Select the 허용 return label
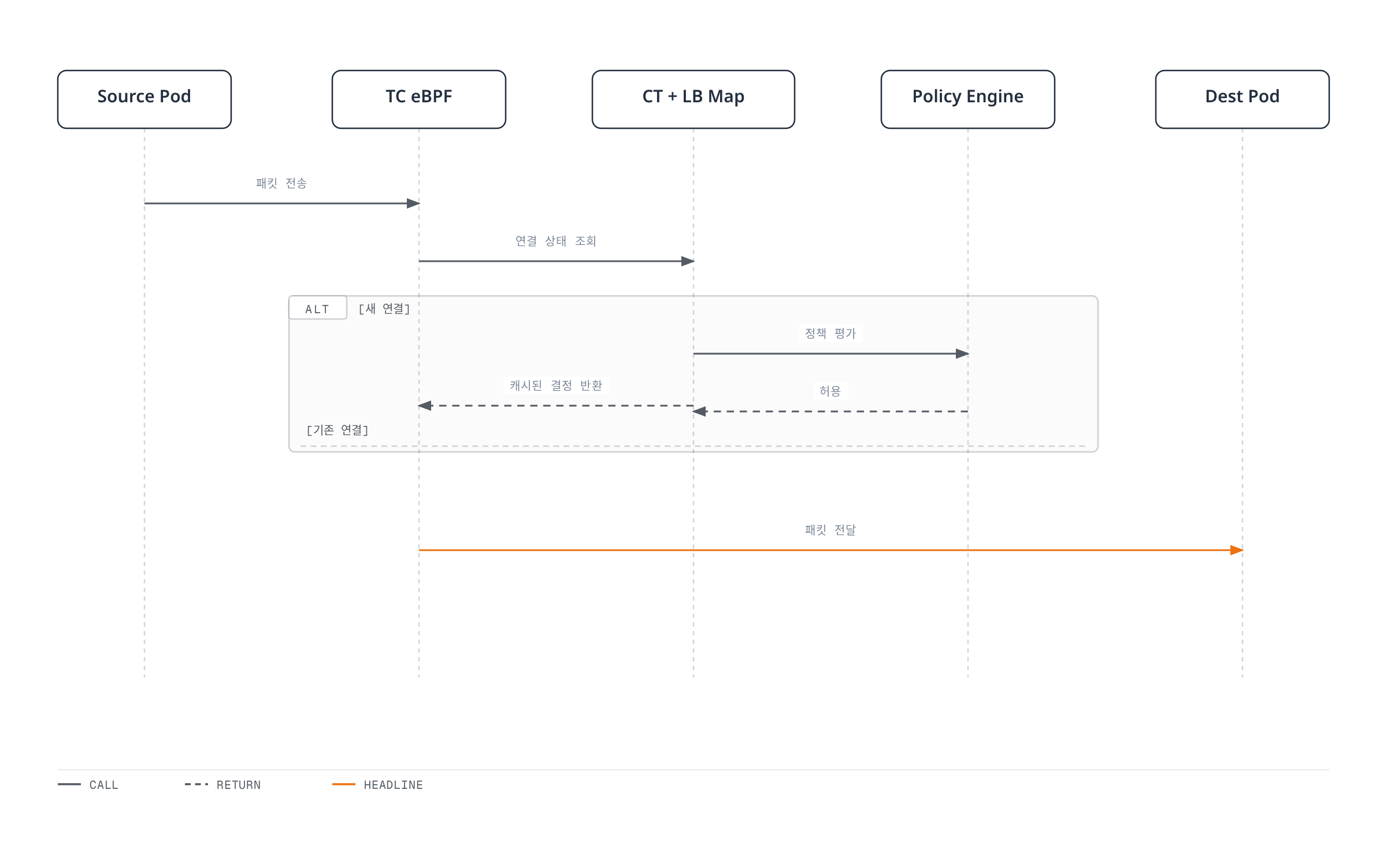Viewport: 1387px width, 868px height. tap(830, 391)
